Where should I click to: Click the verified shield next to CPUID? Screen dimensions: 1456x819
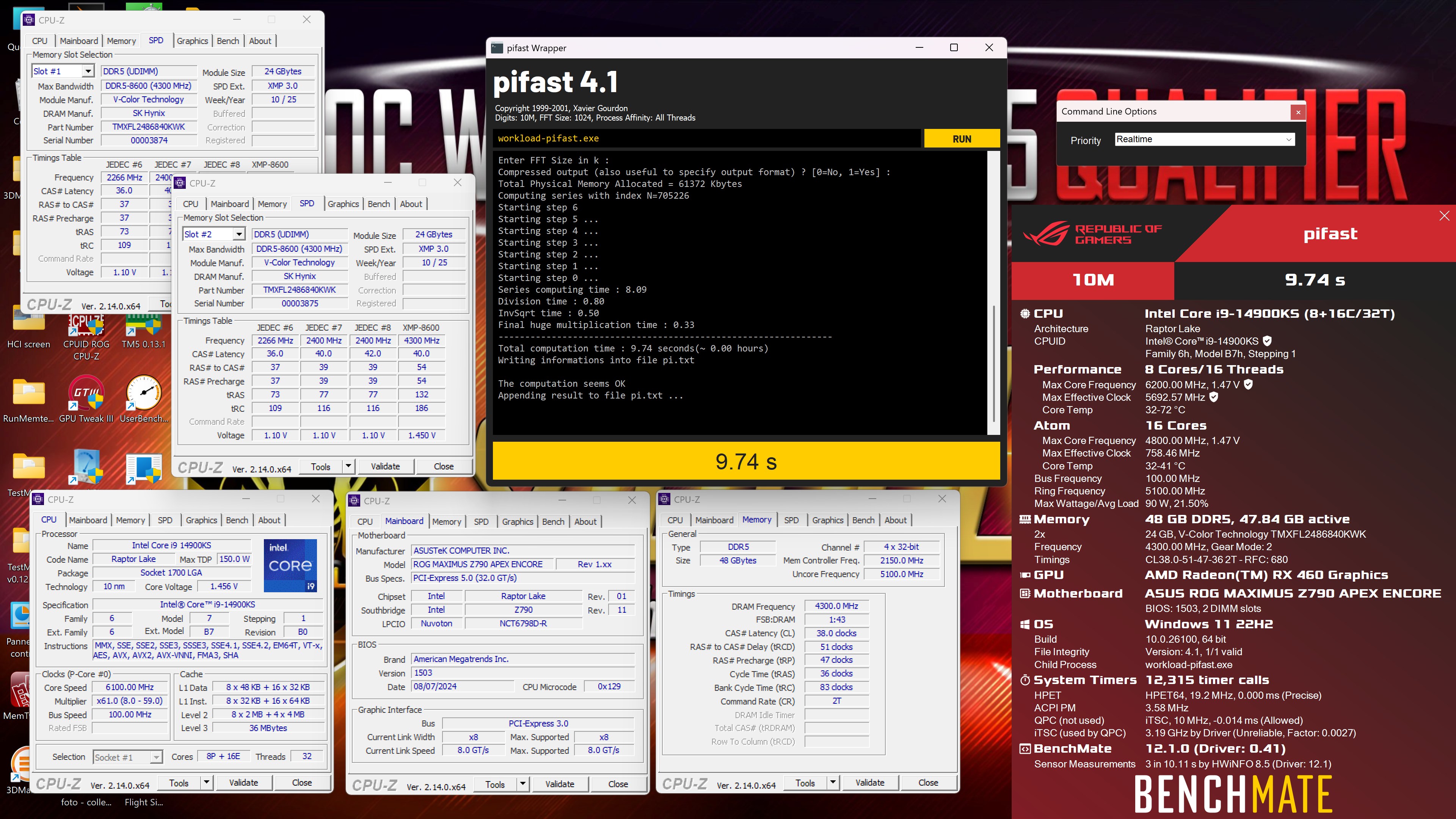(1267, 341)
